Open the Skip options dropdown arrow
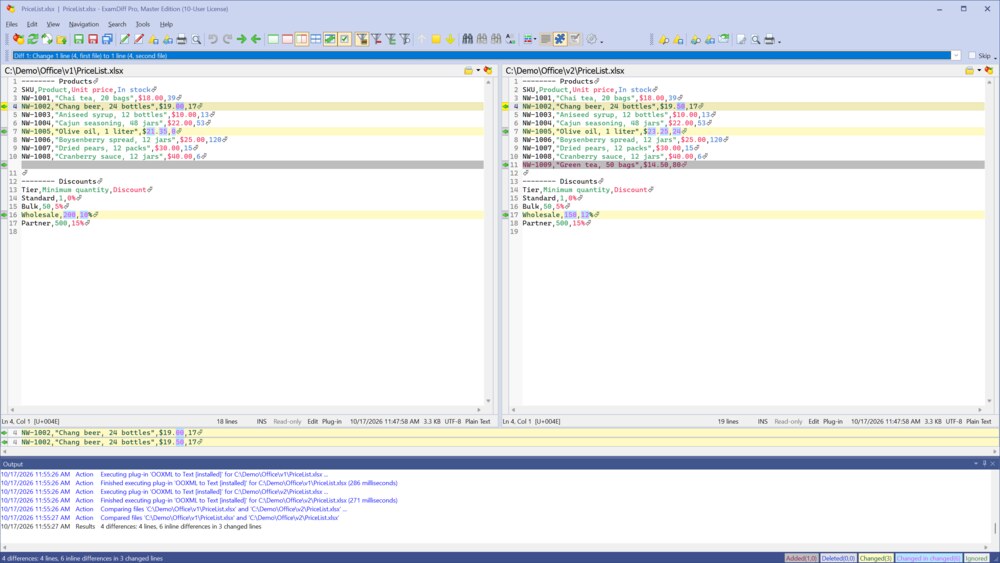 pyautogui.click(x=995, y=57)
